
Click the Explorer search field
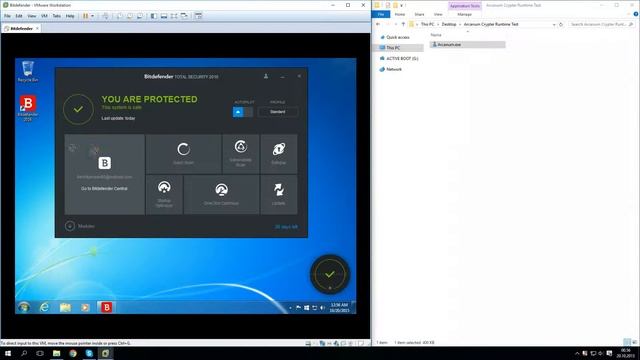pos(601,24)
